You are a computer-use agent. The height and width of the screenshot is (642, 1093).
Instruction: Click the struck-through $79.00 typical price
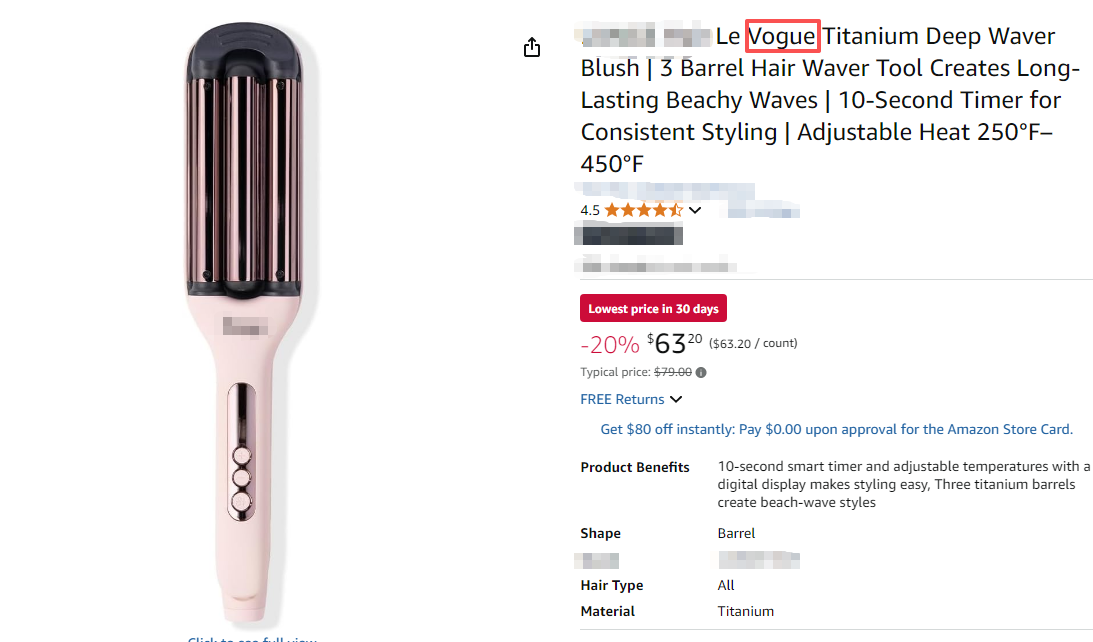click(673, 373)
